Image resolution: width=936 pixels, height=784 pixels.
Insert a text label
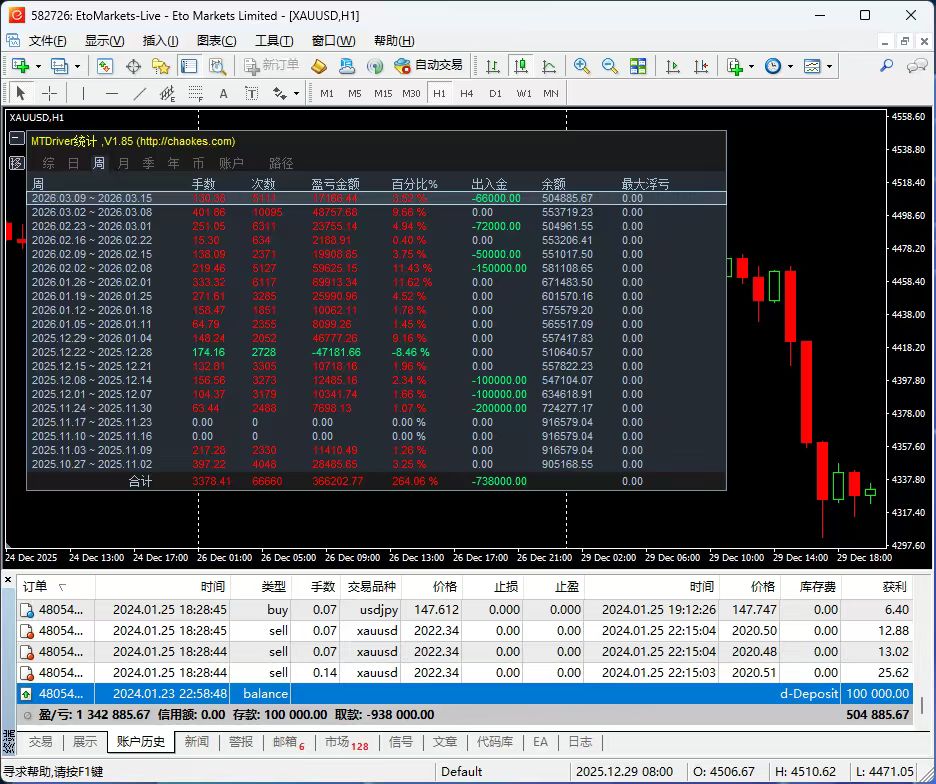click(x=251, y=93)
